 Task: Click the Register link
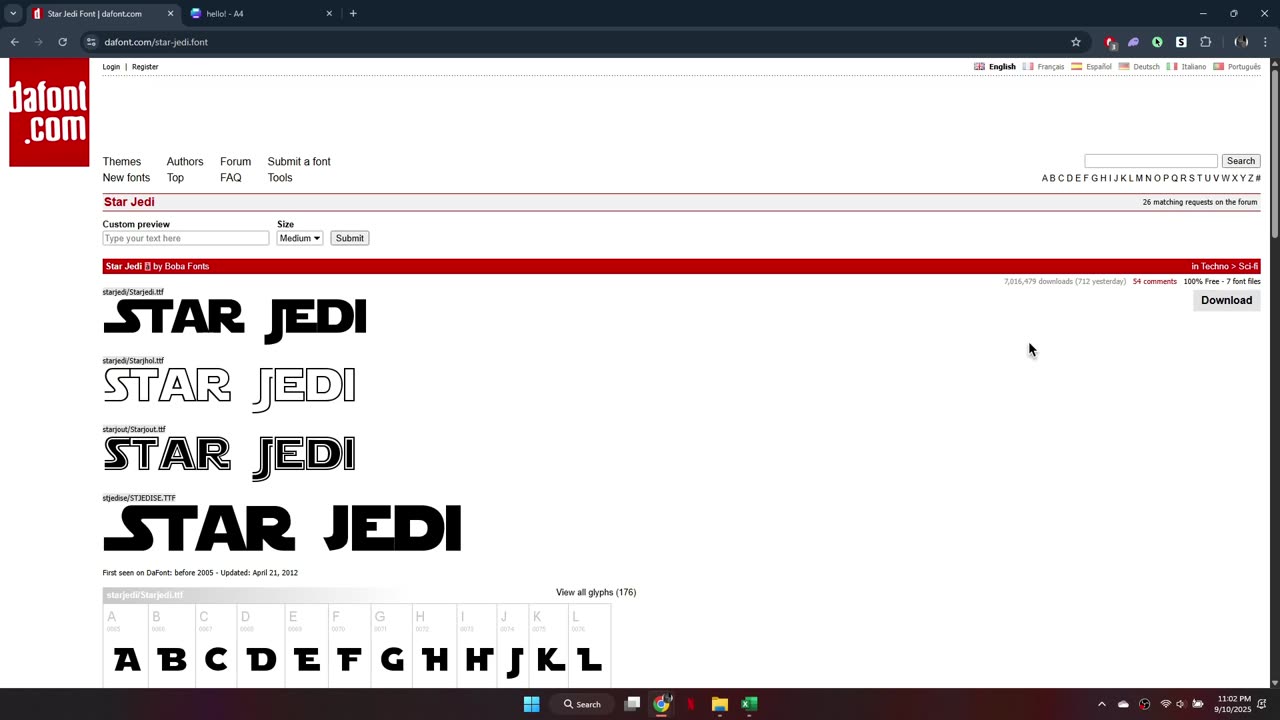coord(145,67)
